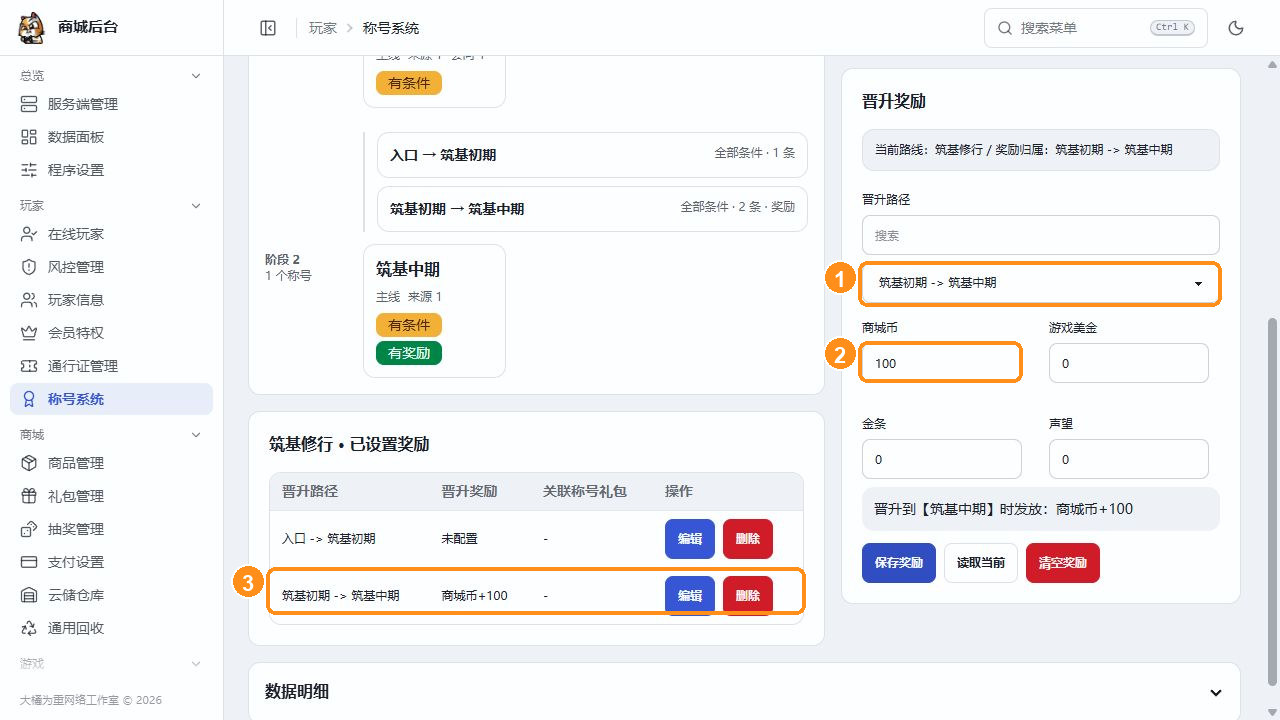Click 称号系统 badge icon
Screen dimensions: 1280x720
click(29, 399)
